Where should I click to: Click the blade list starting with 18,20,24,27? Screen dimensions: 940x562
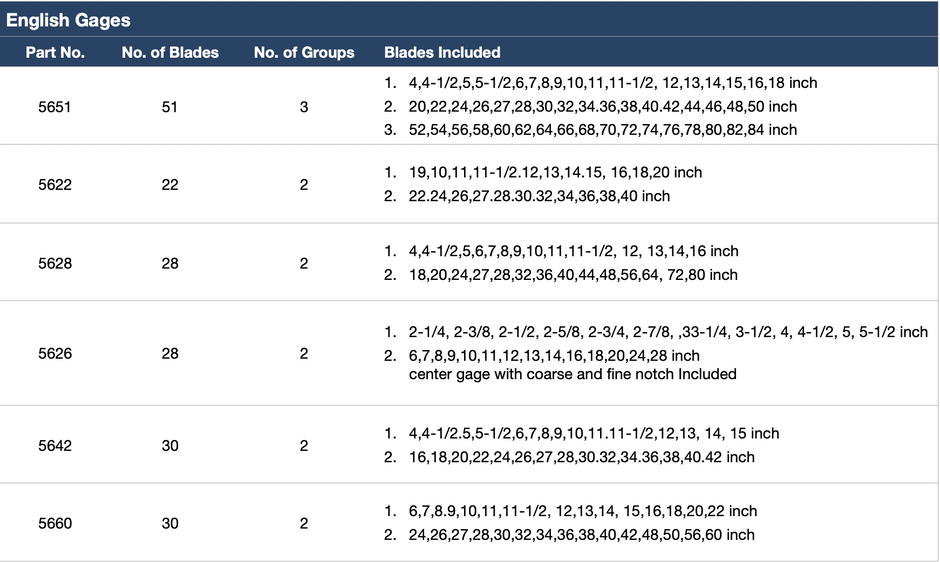pyautogui.click(x=573, y=275)
